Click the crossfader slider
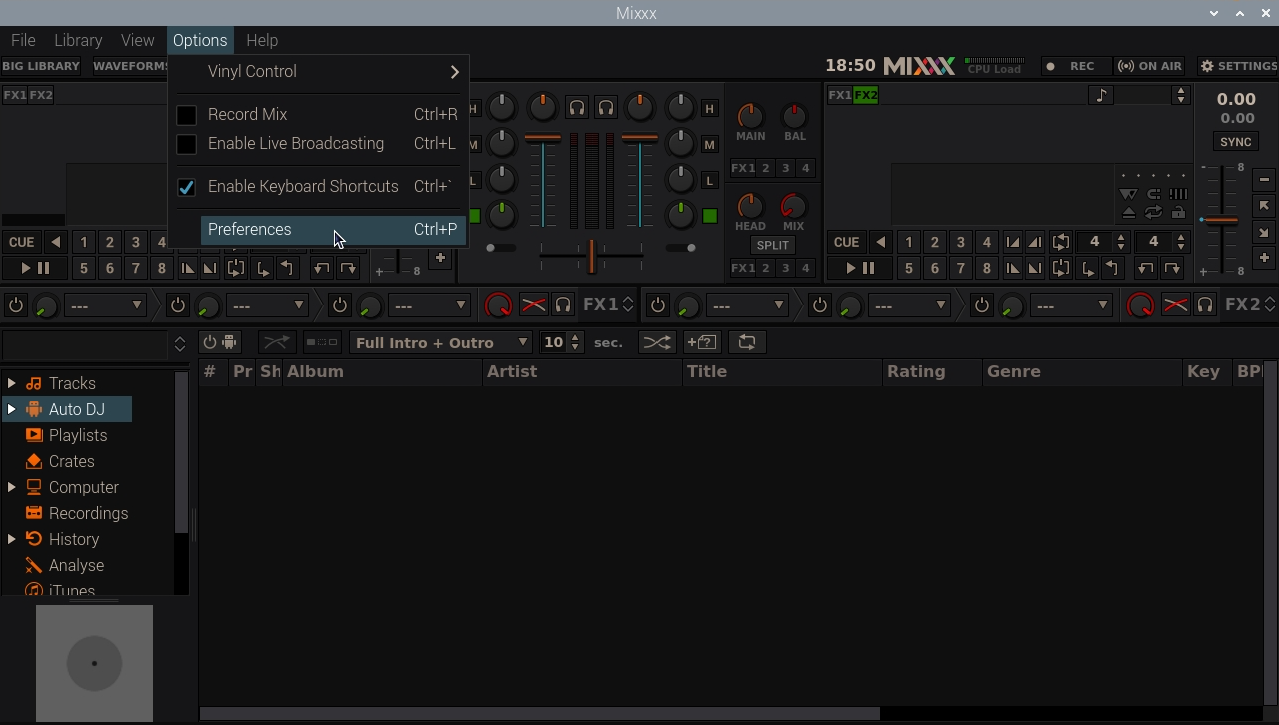Screen dimensions: 1279x725 (591, 257)
